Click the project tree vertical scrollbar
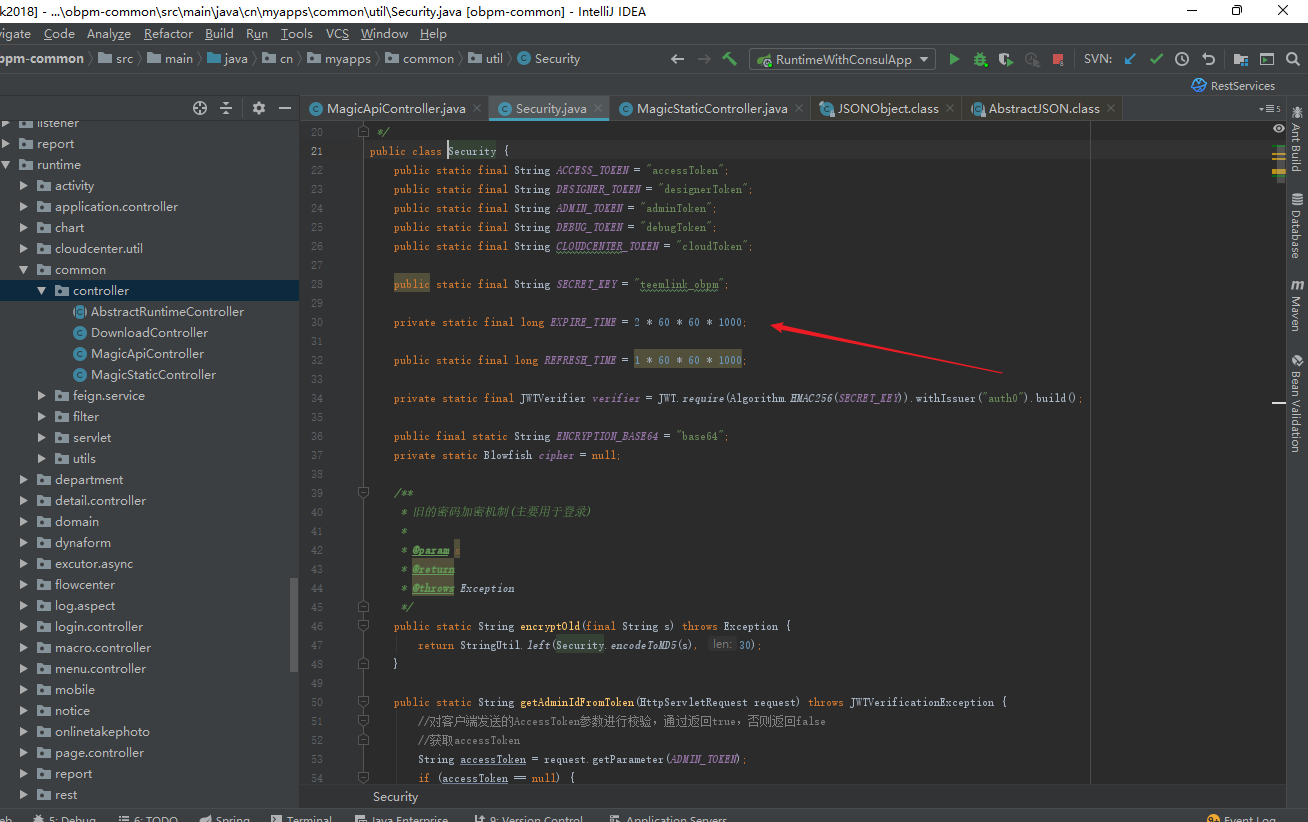This screenshot has width=1308, height=822. [294, 625]
